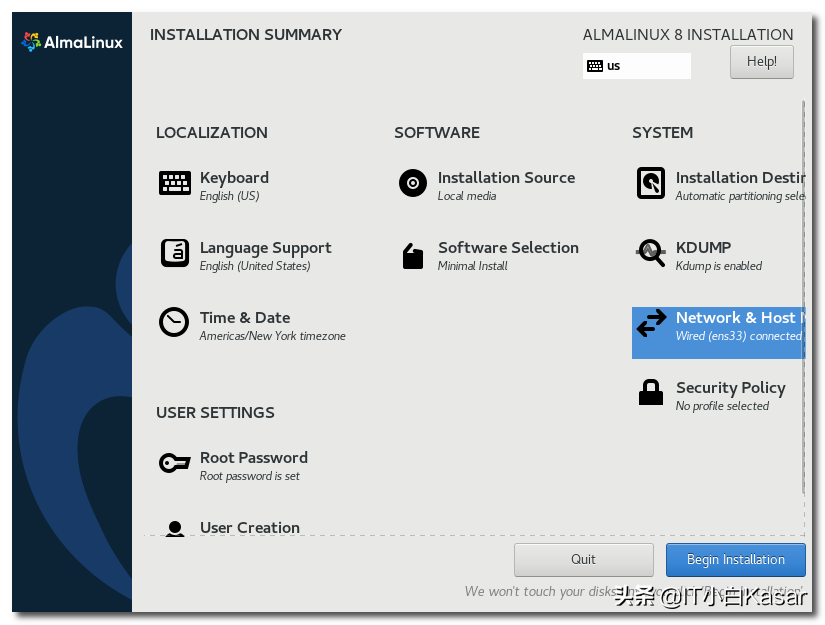Click 'Automatic partitioning' status text
The width and height of the screenshot is (825, 625).
740,196
